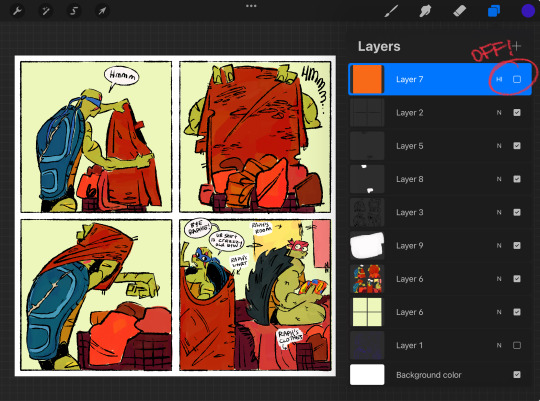
Task: Select Layer 8 thumbnail with white spots
Action: pos(367,179)
